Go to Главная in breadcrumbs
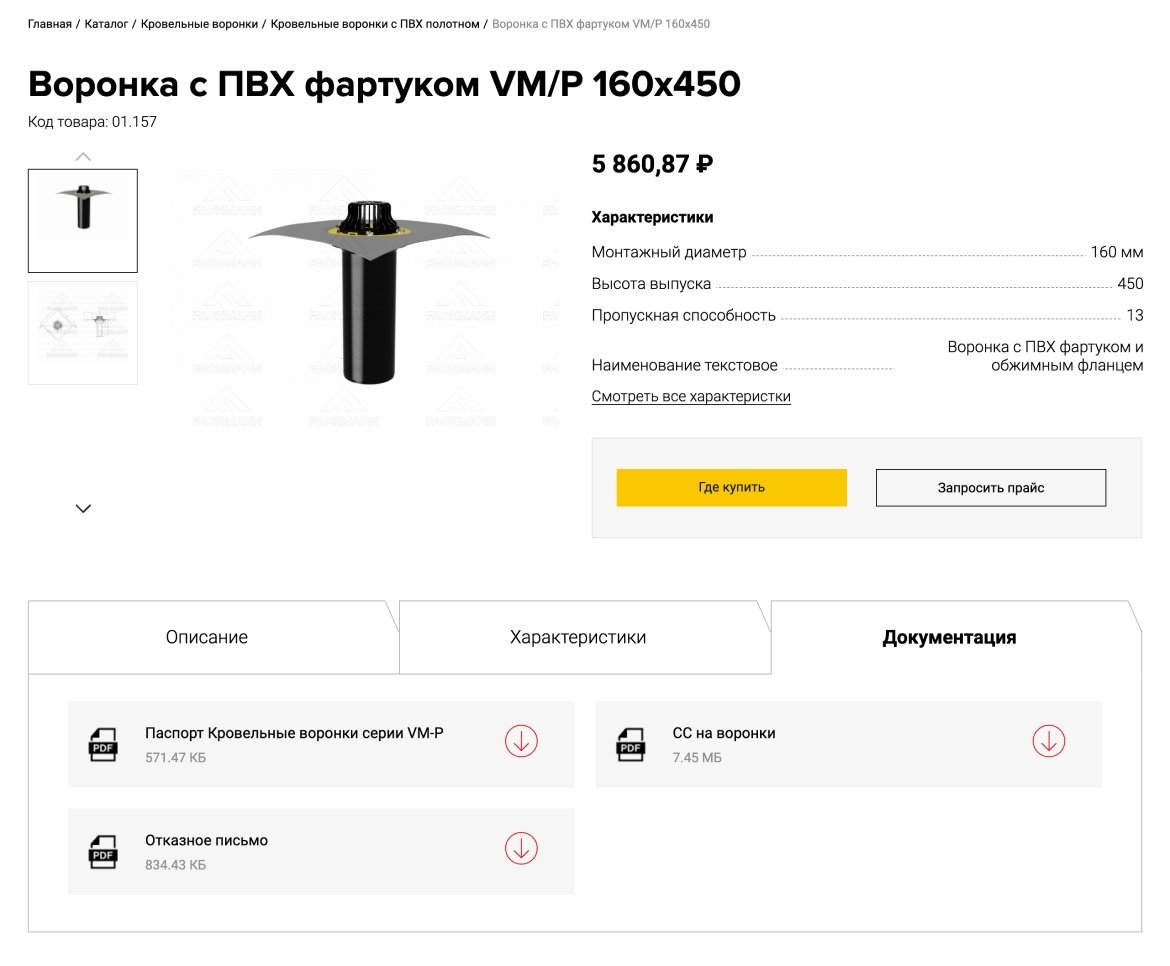This screenshot has height=966, width=1170. pyautogui.click(x=49, y=23)
